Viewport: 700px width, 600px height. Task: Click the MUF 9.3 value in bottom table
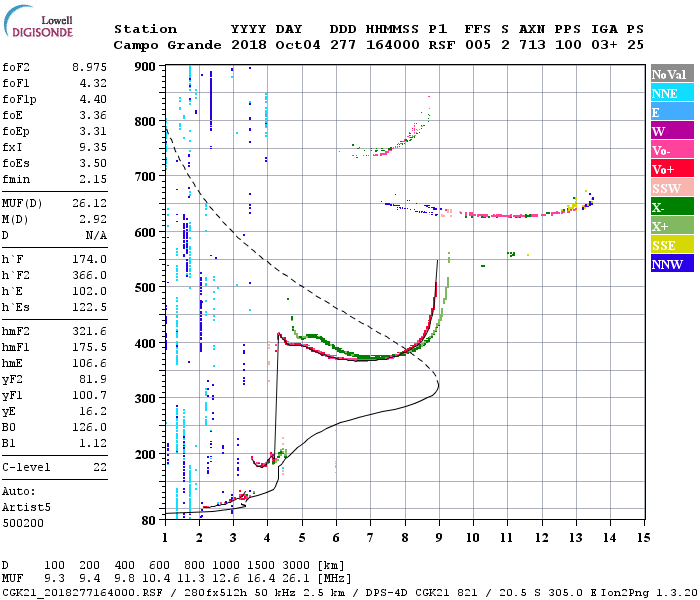(x=54, y=579)
